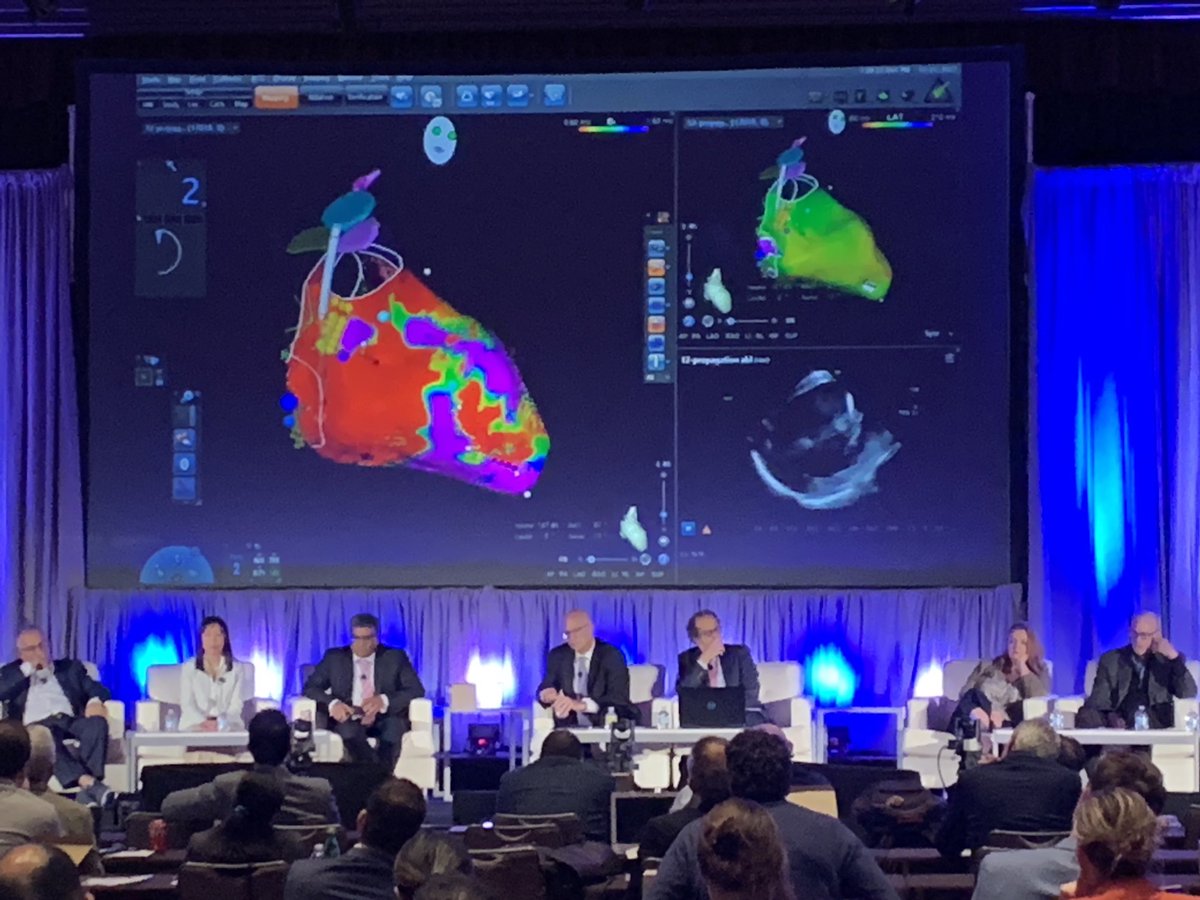1200x900 pixels.
Task: Click right map small heart orientation thumbnail
Action: tap(718, 290)
